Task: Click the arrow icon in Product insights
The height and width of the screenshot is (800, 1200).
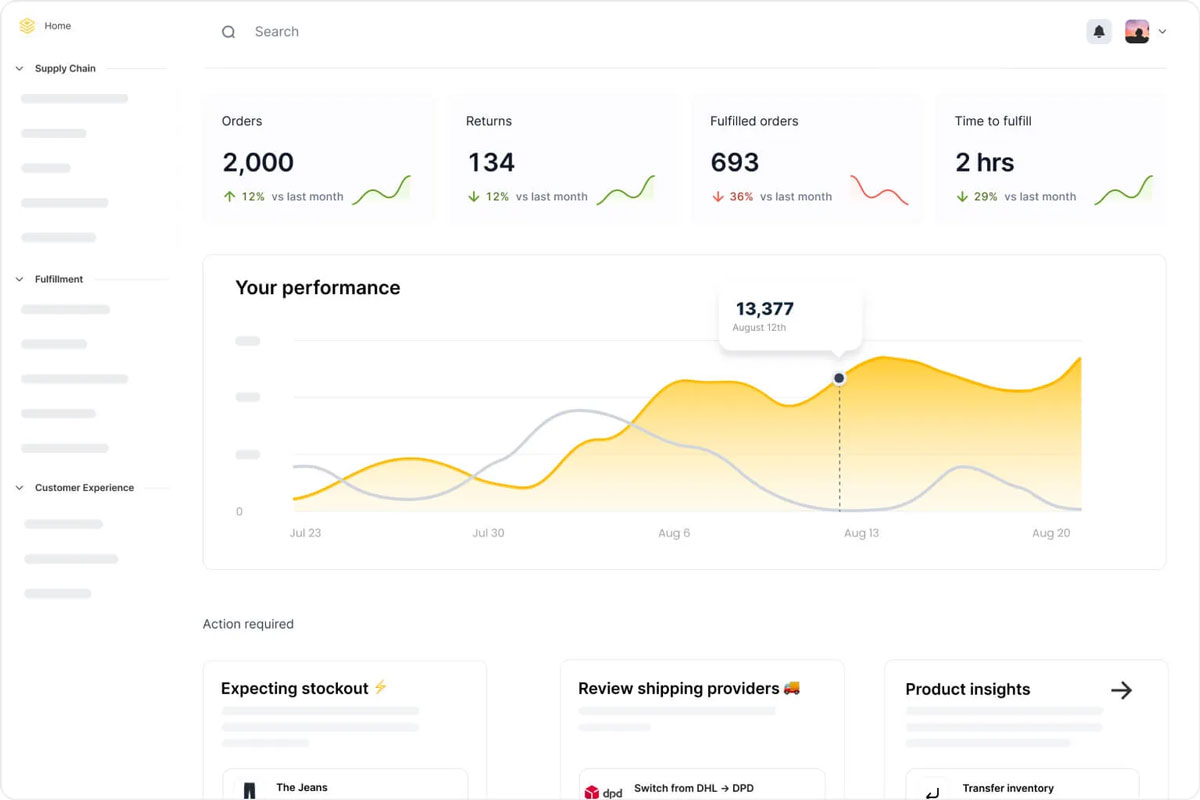Action: pos(1121,690)
